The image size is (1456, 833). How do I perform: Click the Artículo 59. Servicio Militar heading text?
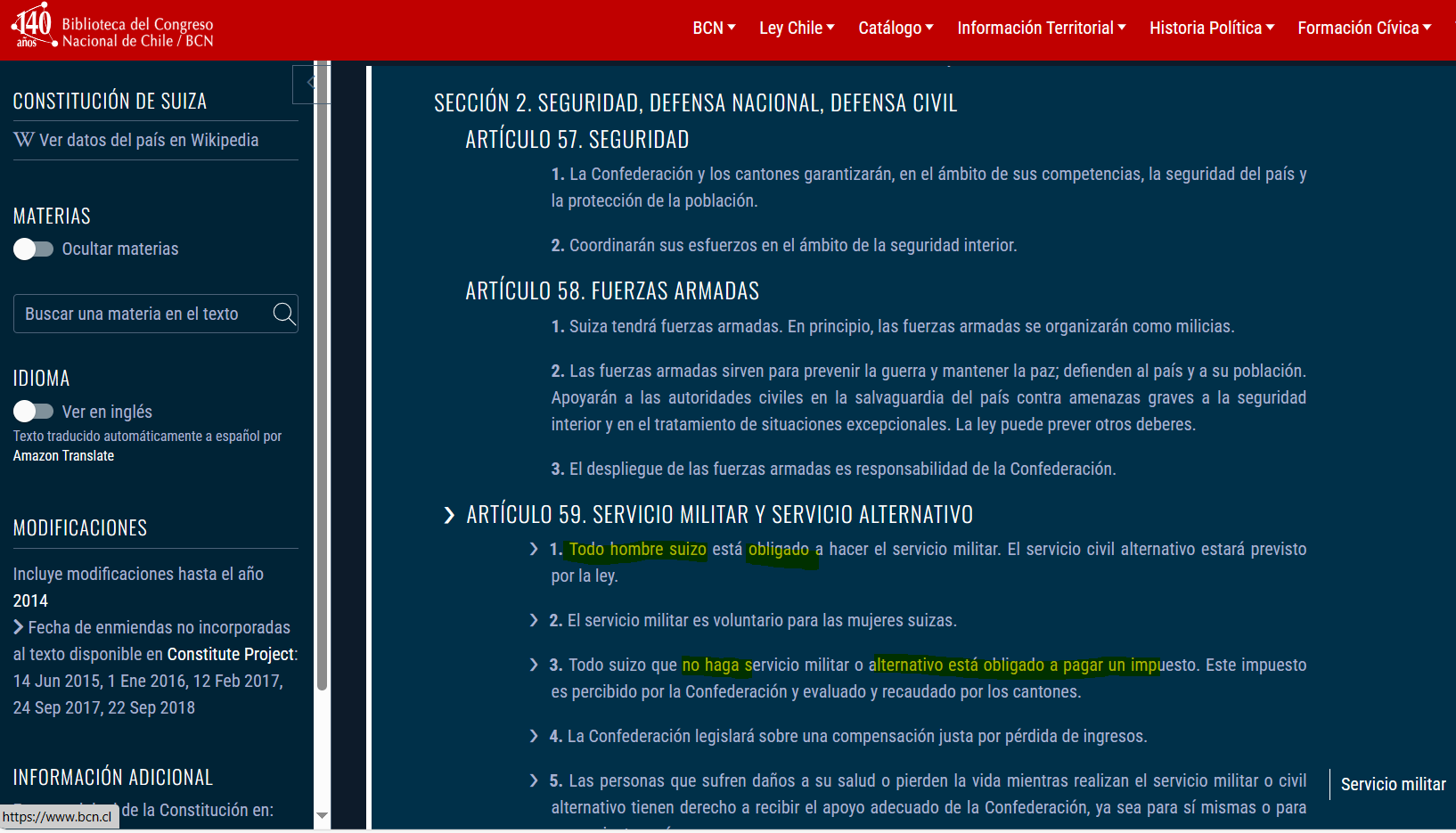(x=720, y=515)
